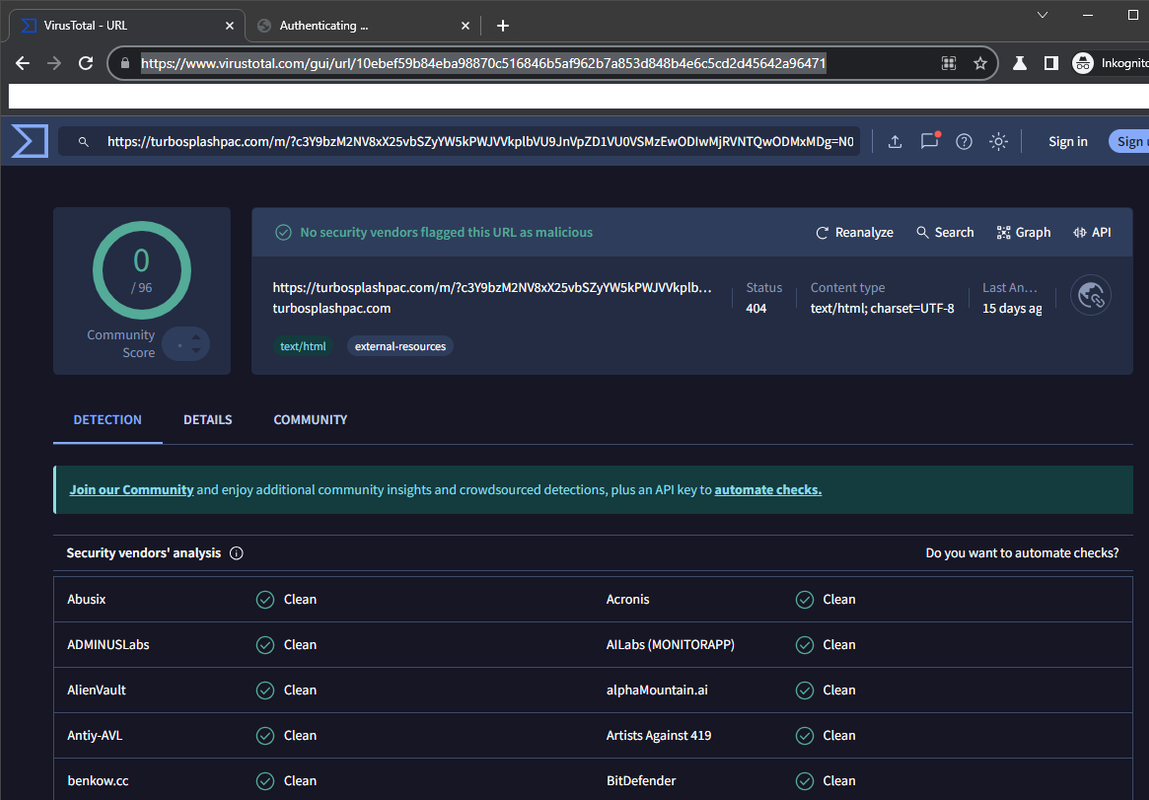Click the API button

pos(1092,232)
